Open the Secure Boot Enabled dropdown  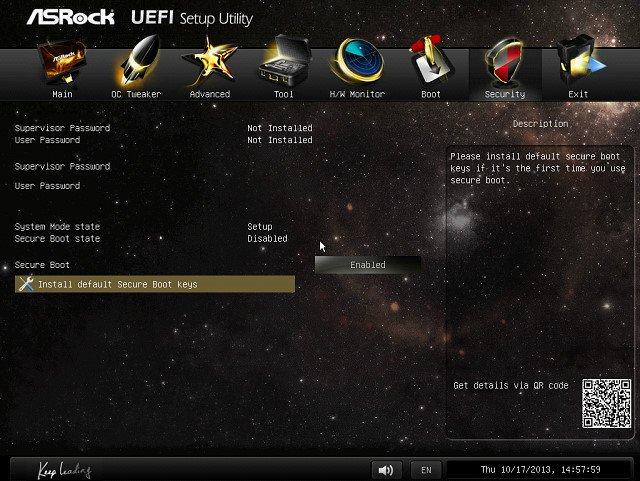[x=367, y=265]
